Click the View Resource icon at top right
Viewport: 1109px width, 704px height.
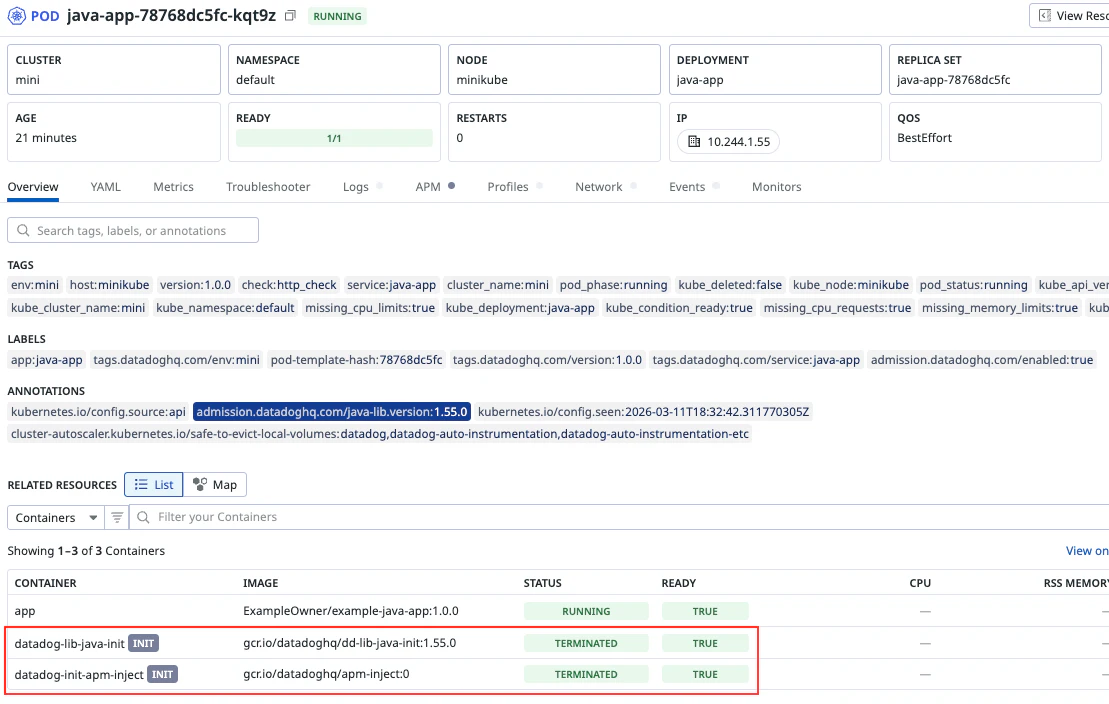pos(1043,16)
